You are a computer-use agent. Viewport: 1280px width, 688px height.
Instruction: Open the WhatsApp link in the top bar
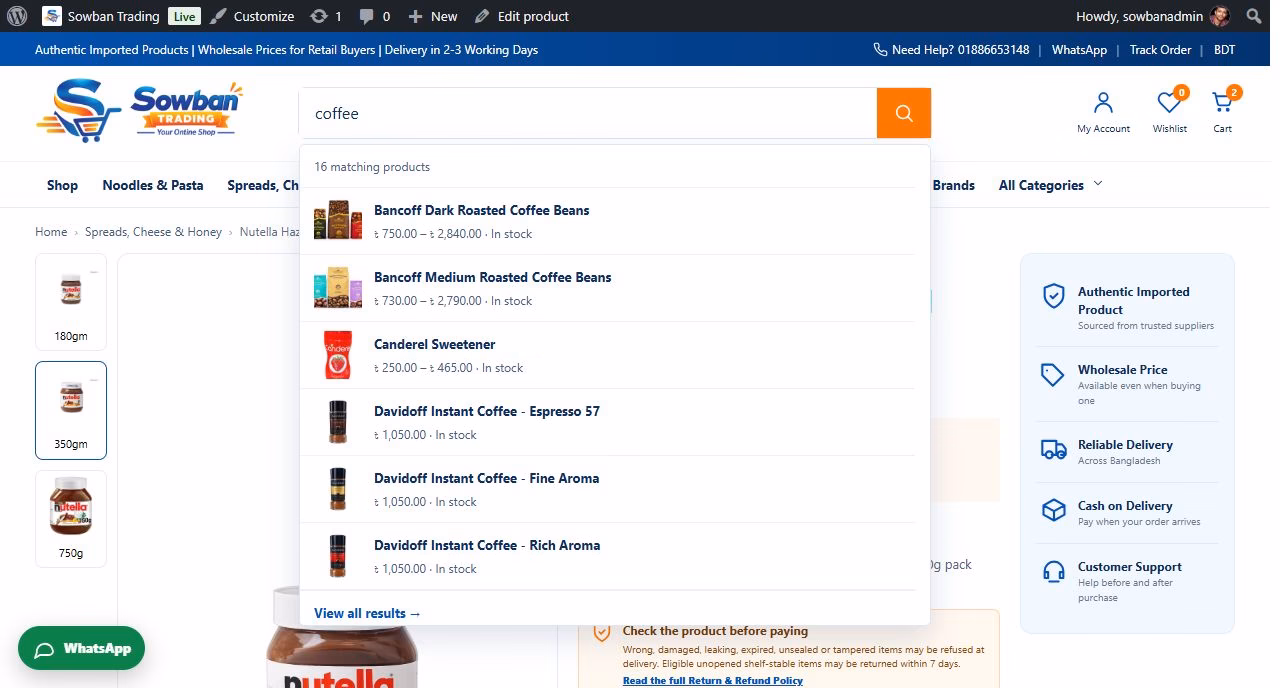tap(1079, 49)
